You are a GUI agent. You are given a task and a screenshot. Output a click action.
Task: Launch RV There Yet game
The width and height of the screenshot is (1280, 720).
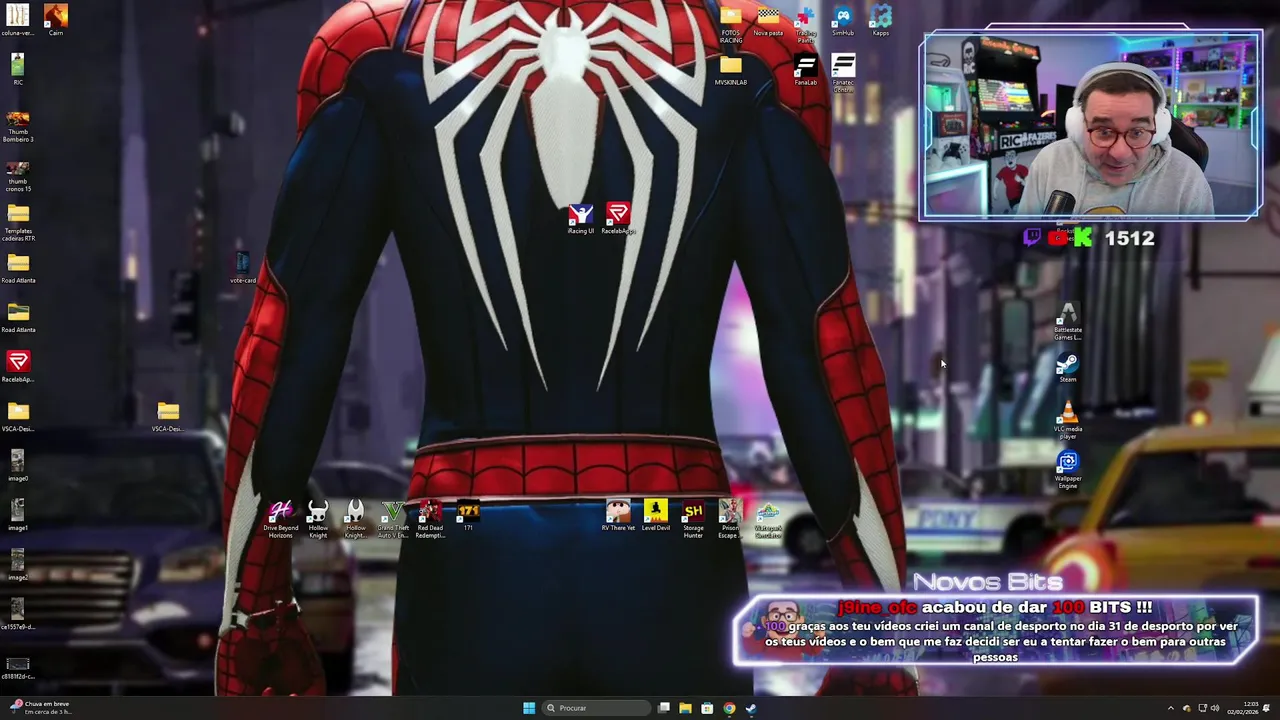(618, 516)
